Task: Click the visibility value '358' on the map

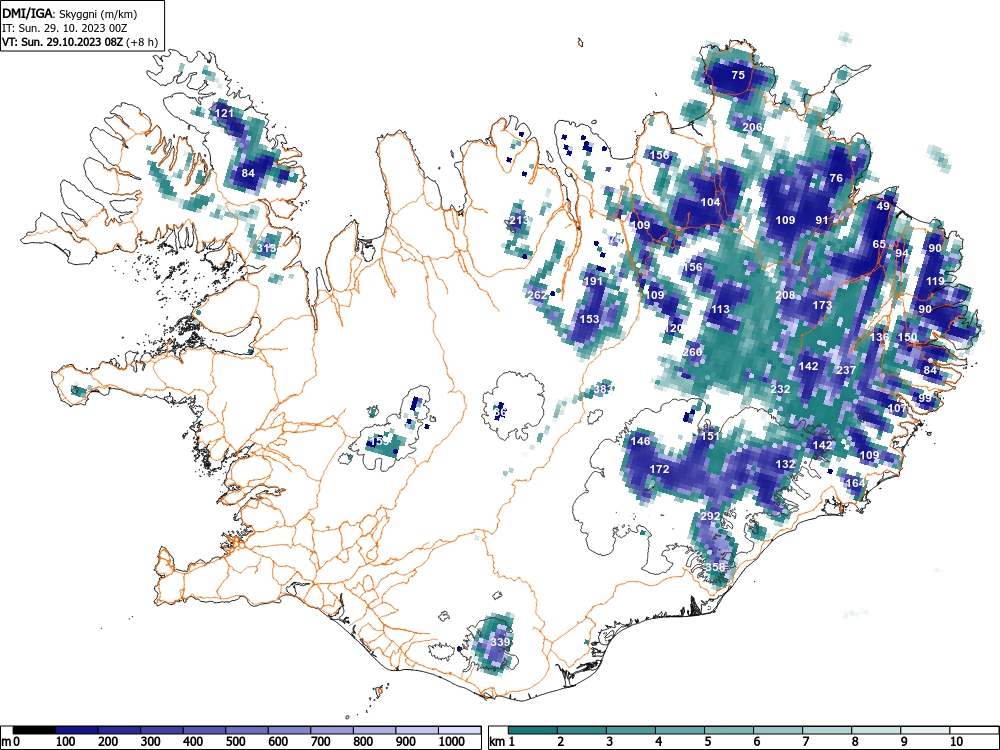Action: coord(715,567)
